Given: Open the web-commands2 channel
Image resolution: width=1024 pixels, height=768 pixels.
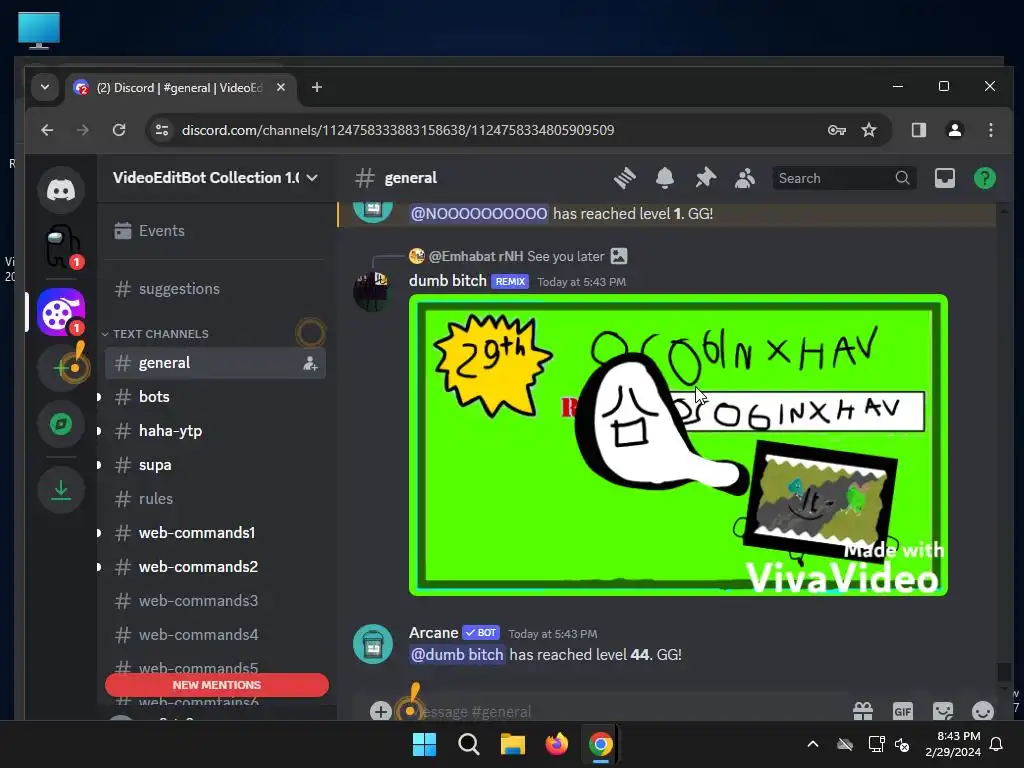Looking at the screenshot, I should point(216,567).
